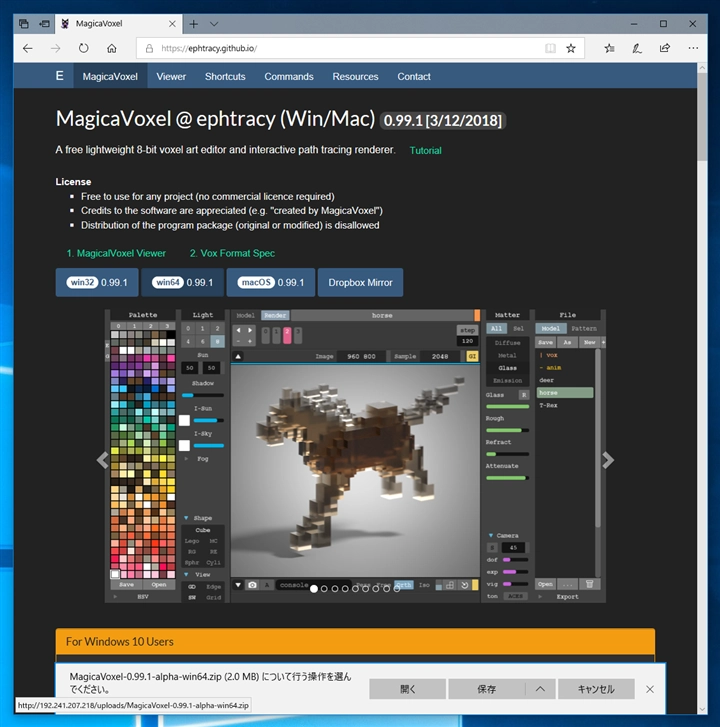720x727 pixels.
Task: Open the favorites hub icon
Action: [609, 48]
